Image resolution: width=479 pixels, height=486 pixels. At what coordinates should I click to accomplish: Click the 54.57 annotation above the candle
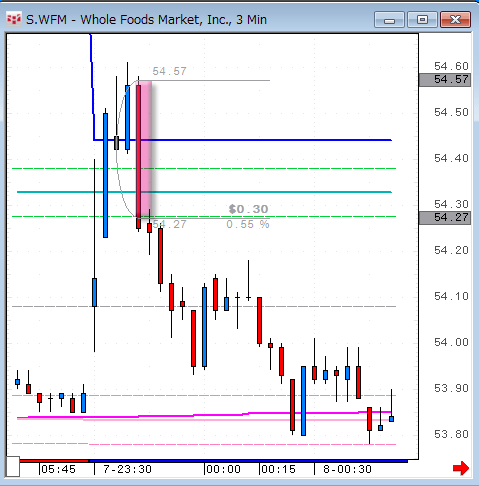point(169,71)
